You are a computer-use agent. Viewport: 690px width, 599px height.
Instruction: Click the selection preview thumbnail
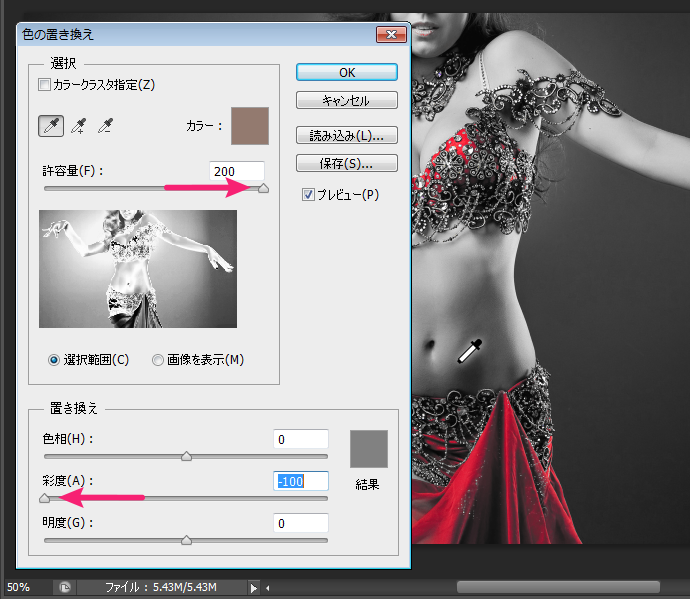tap(138, 268)
